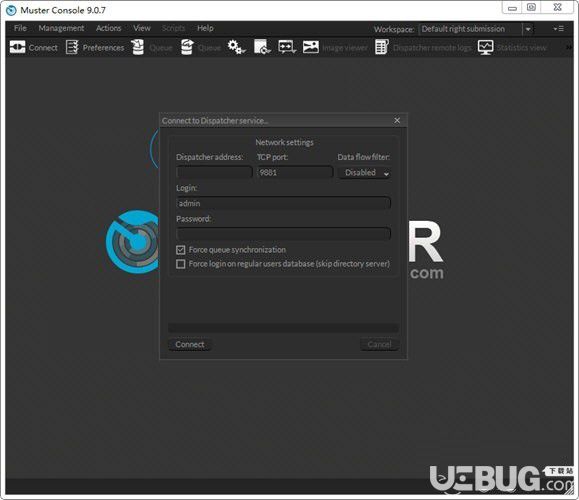Click the Login field containing admin
Viewport: 579px width, 500px height.
pos(284,203)
